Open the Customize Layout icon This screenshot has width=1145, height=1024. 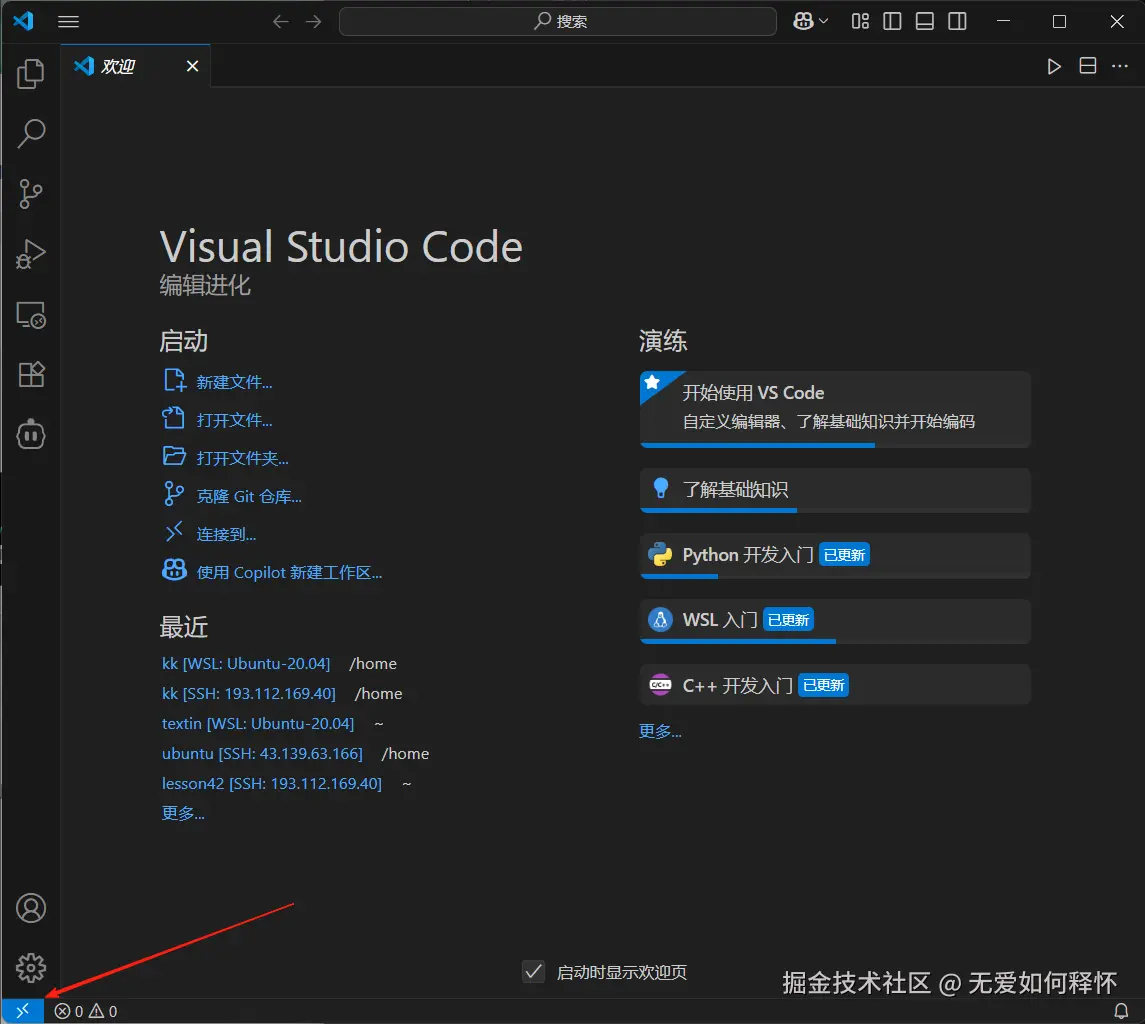click(x=860, y=21)
